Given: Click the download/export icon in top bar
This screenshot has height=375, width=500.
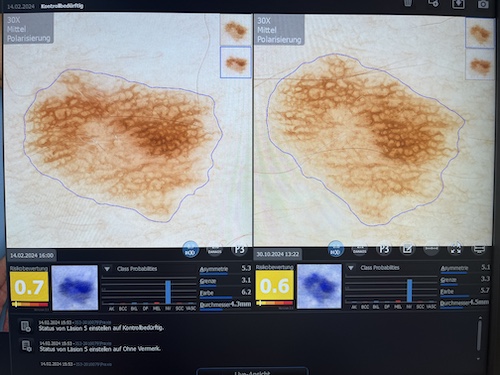Looking at the screenshot, I should [x=458, y=4].
